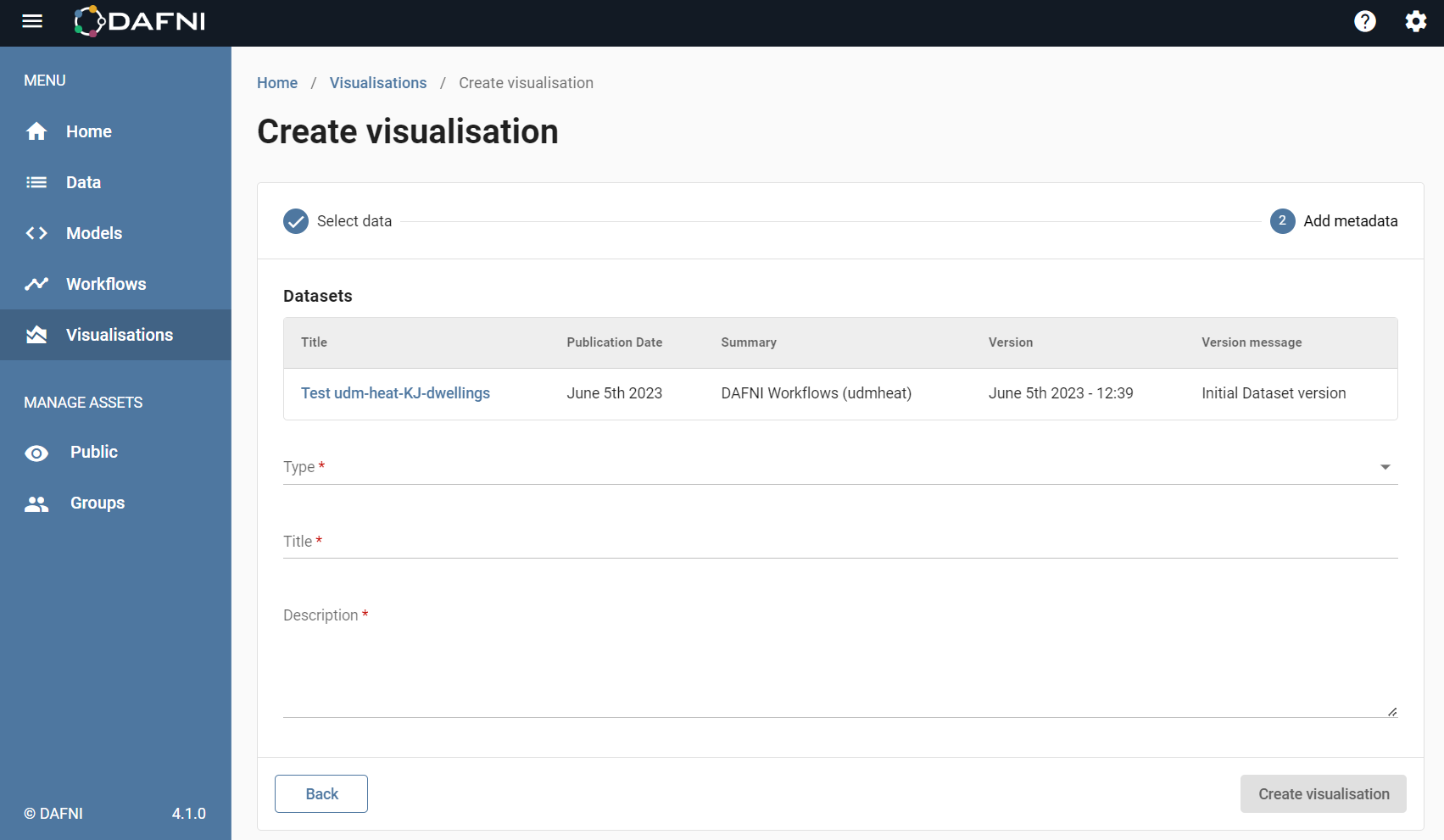Open the hamburger navigation menu
This screenshot has width=1444, height=840.
pos(32,21)
